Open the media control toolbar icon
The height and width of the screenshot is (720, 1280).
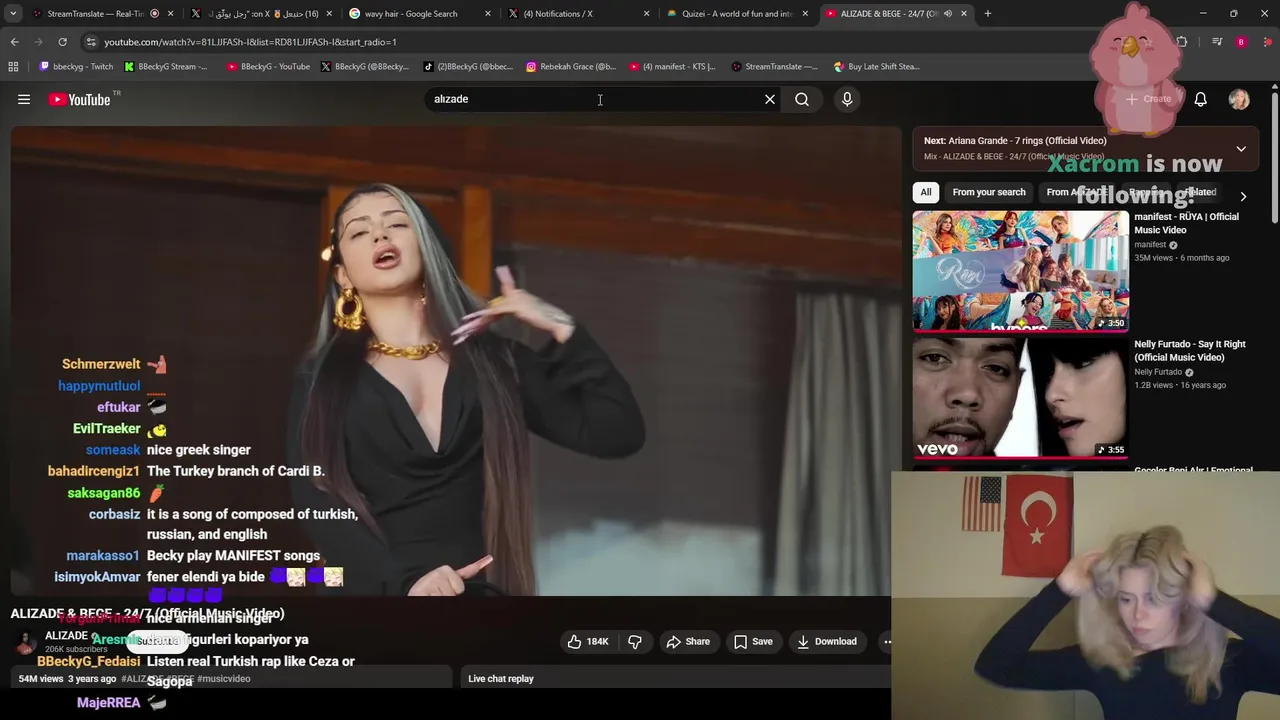pos(1216,42)
